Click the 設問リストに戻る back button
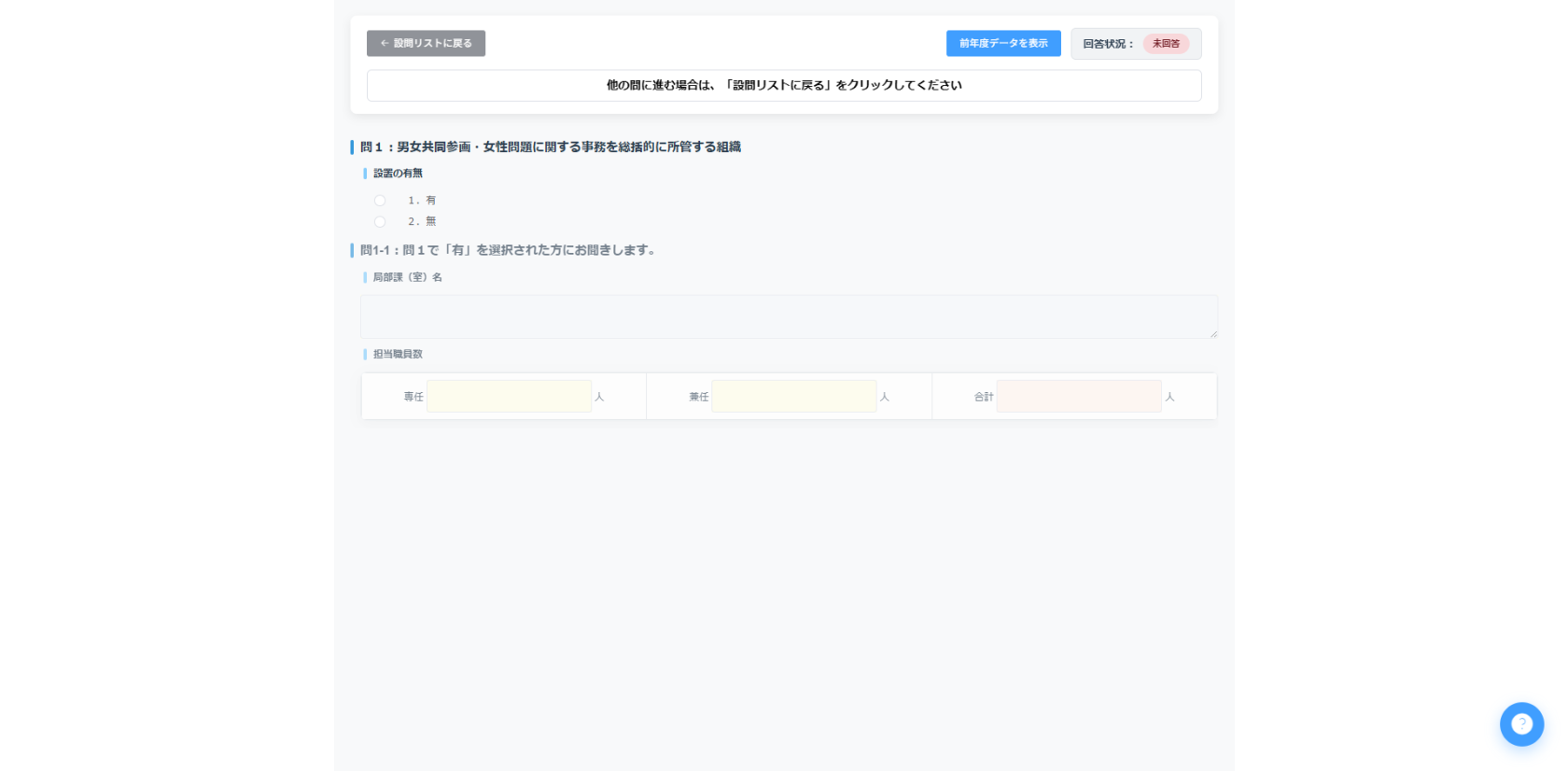Viewport: 1568px width, 771px height. (426, 43)
